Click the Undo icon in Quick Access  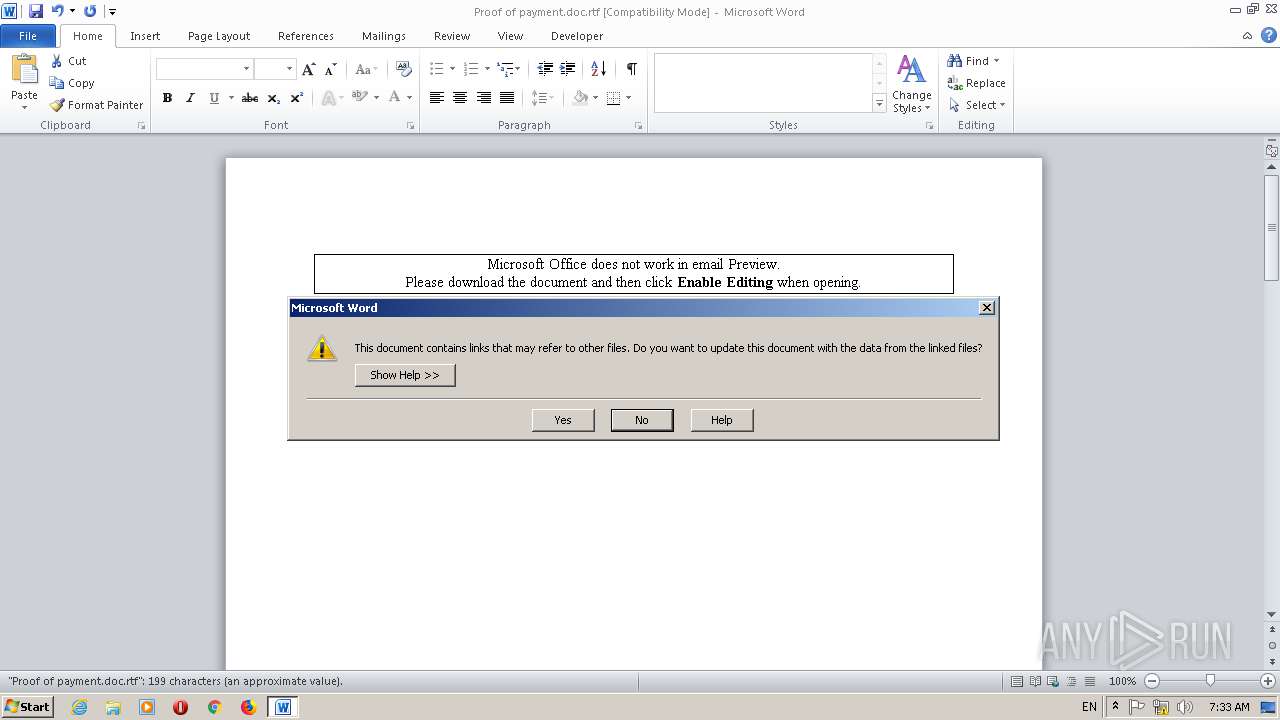click(x=57, y=11)
